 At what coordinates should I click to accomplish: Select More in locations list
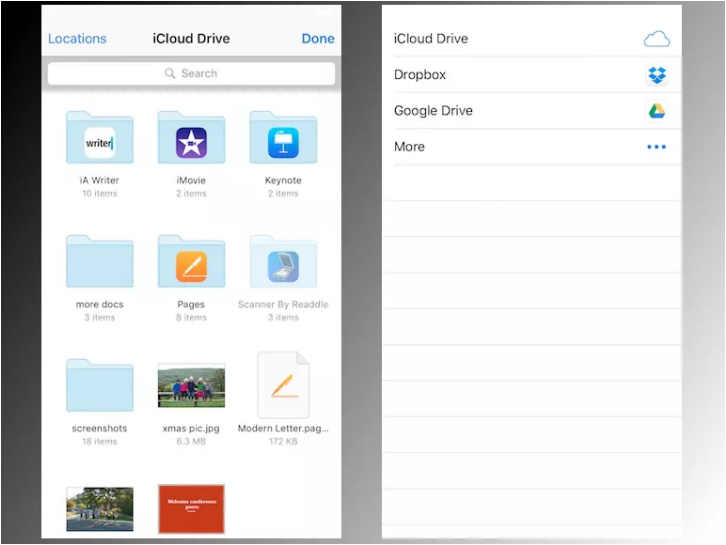(x=532, y=147)
